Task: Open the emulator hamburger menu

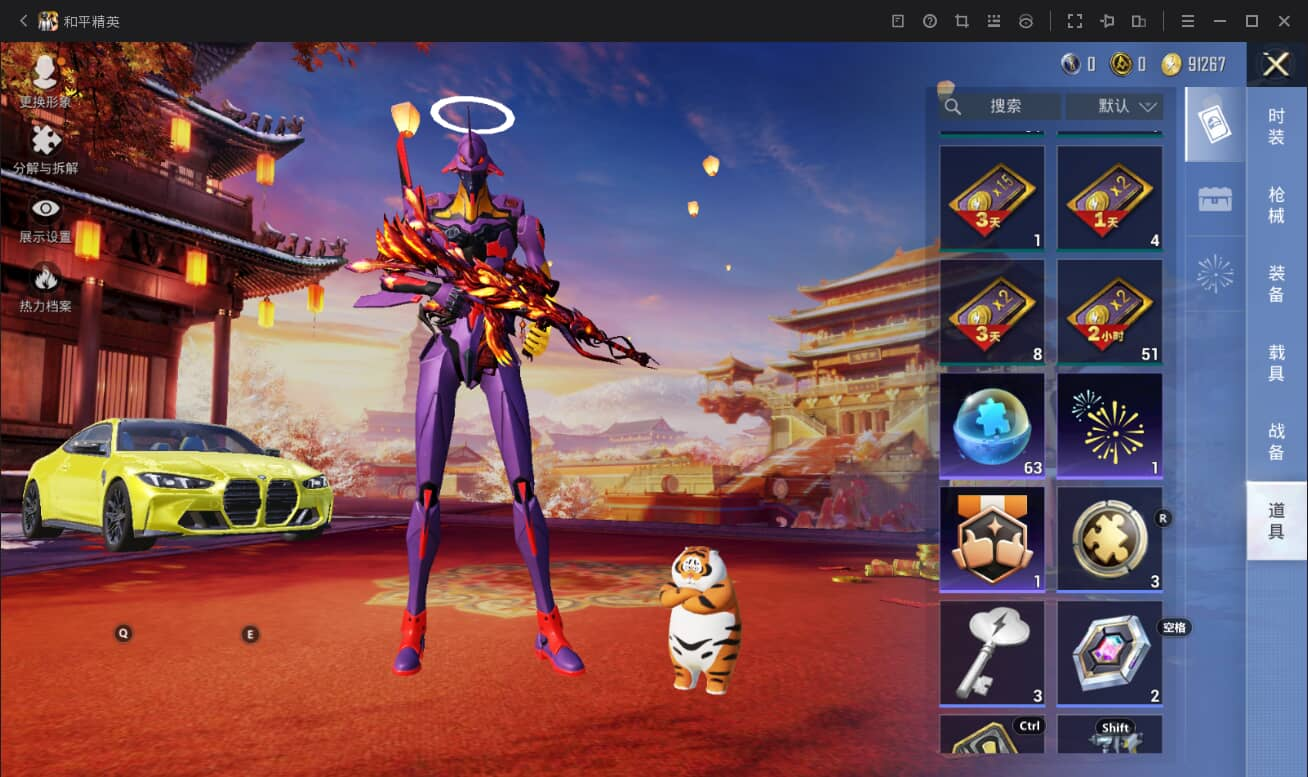Action: (x=1188, y=21)
